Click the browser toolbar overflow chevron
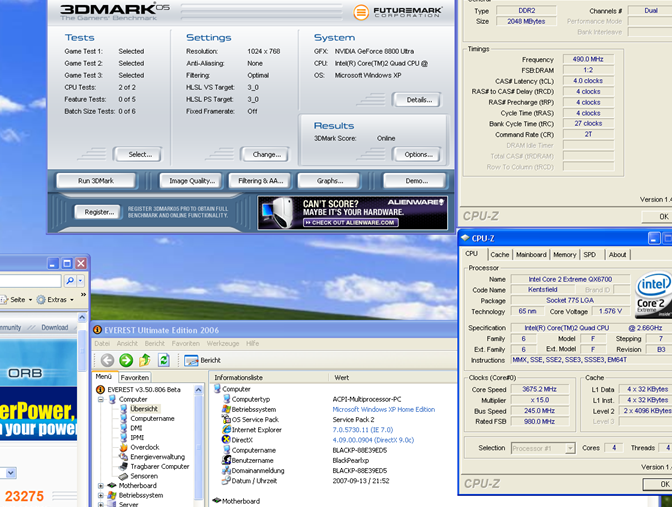Viewport: 672px width, 507px height. coord(83,294)
